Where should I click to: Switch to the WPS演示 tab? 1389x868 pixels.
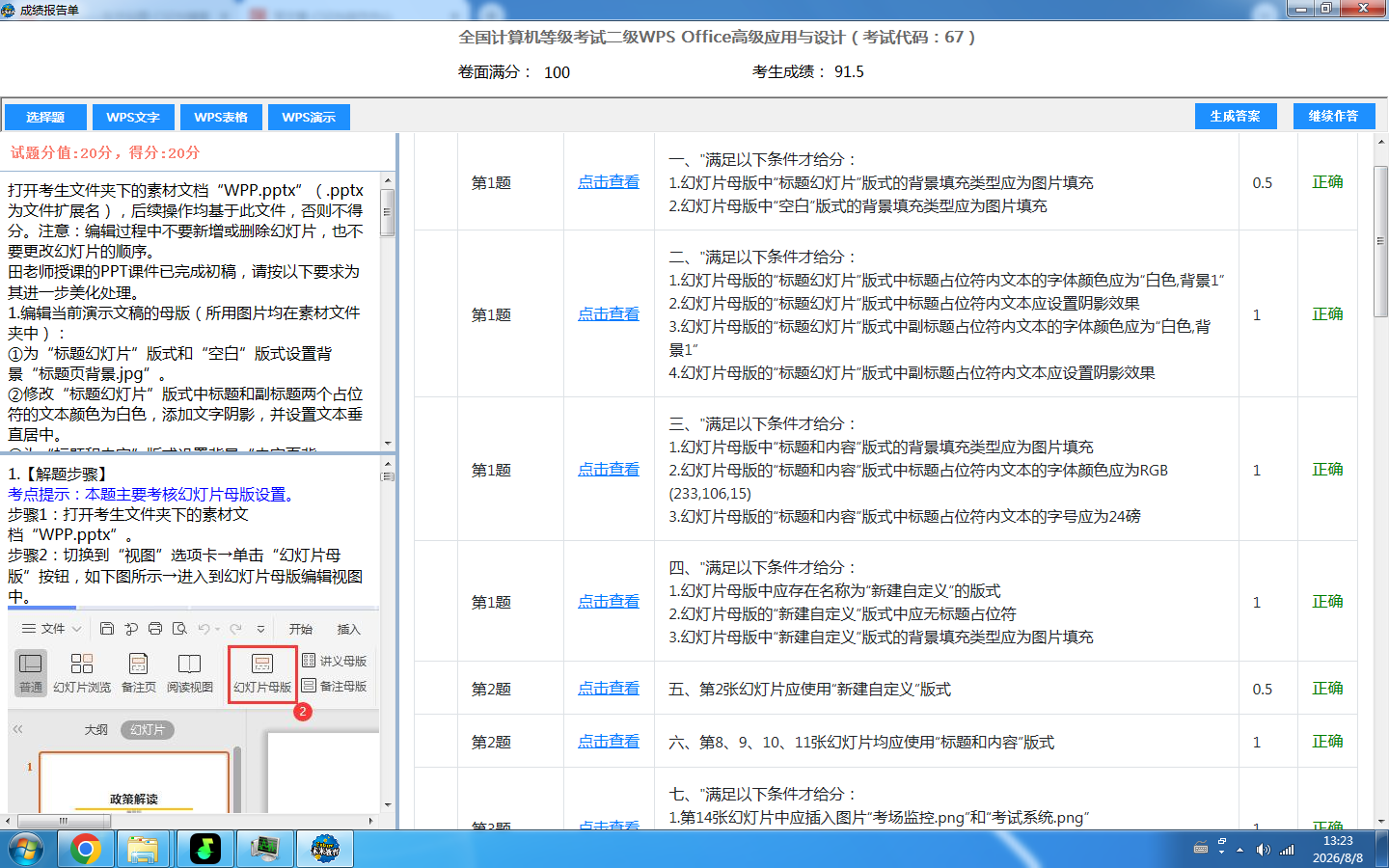pyautogui.click(x=309, y=117)
